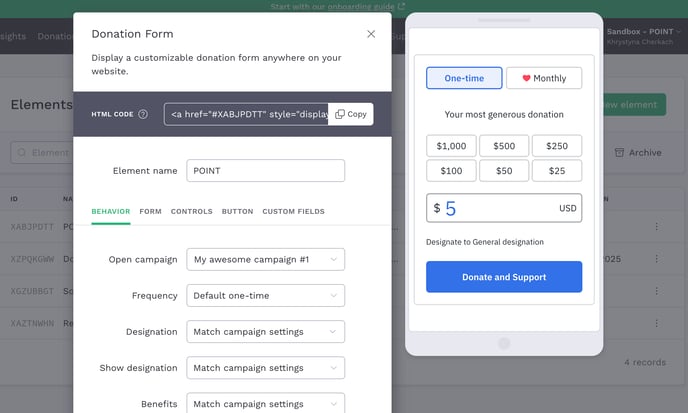Switch to the Form tab
Viewport: 688px width, 413px height.
[150, 212]
